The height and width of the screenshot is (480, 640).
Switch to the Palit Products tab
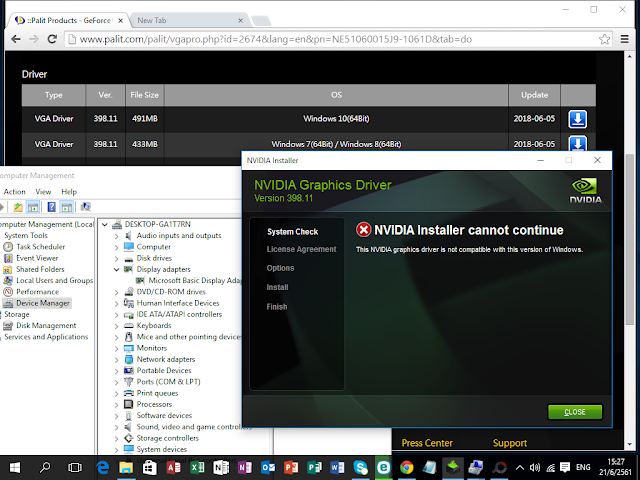click(67, 20)
